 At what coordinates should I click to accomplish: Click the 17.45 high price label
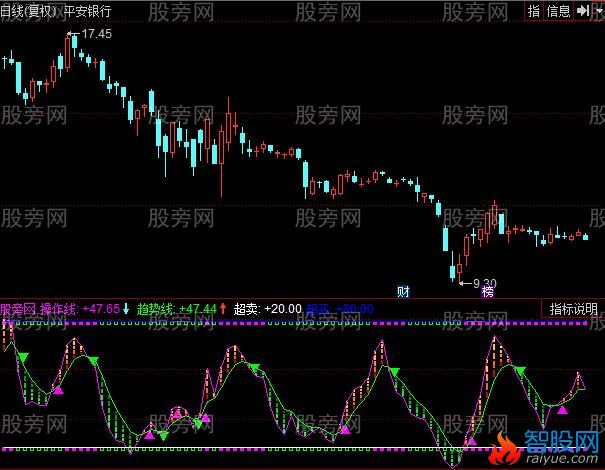96,34
